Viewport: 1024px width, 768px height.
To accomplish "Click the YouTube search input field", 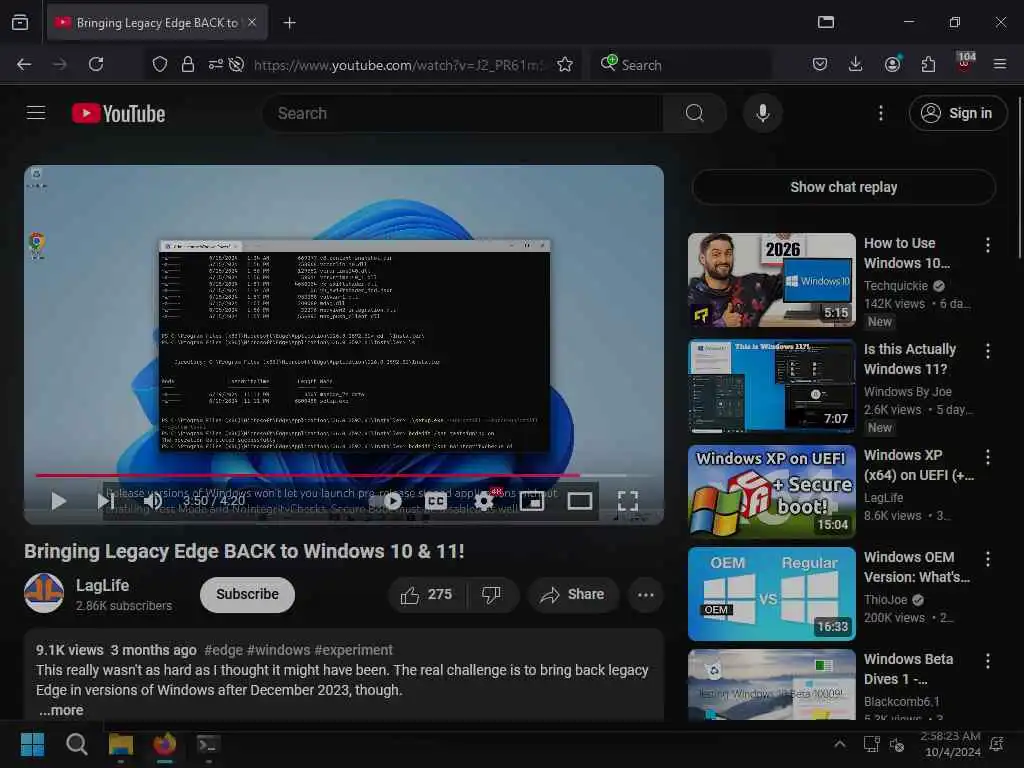I will (x=462, y=113).
